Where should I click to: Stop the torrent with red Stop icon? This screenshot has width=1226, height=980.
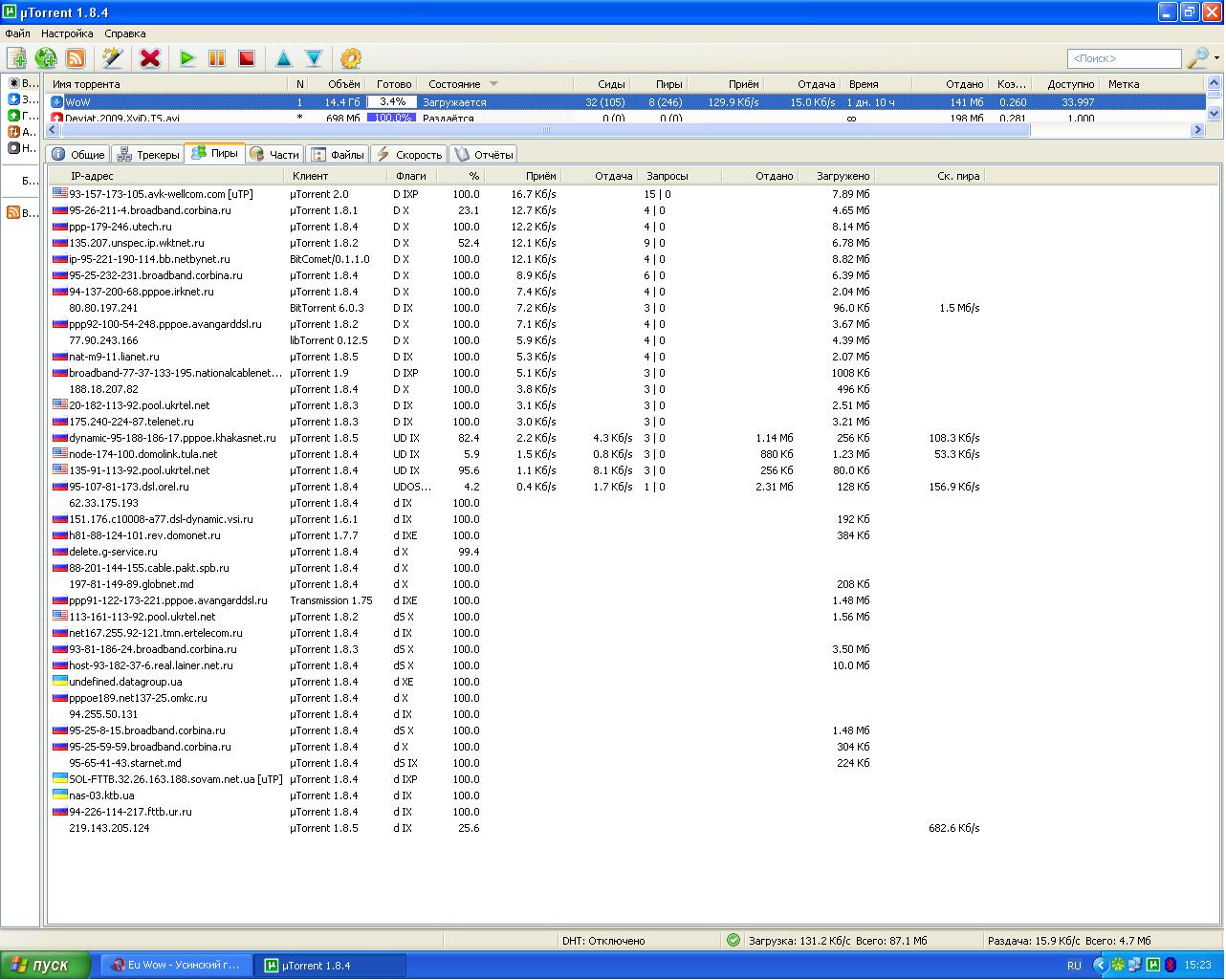247,59
